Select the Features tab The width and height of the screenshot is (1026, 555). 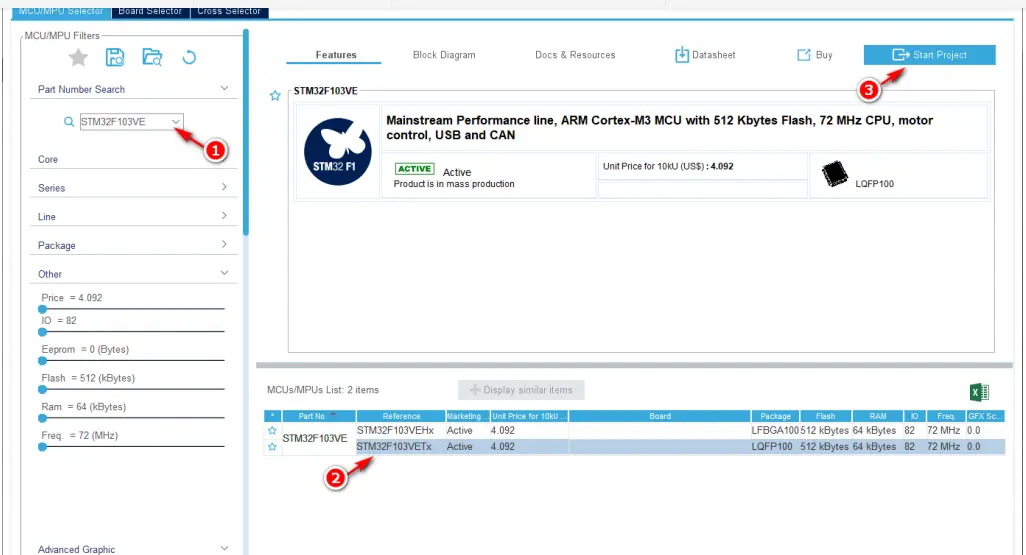(x=336, y=55)
